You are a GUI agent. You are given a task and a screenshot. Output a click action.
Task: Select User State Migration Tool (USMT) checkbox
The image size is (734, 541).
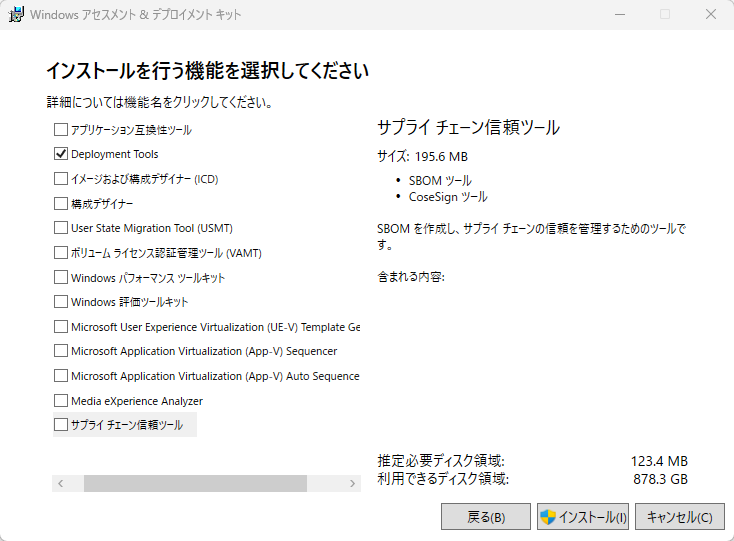coord(60,228)
